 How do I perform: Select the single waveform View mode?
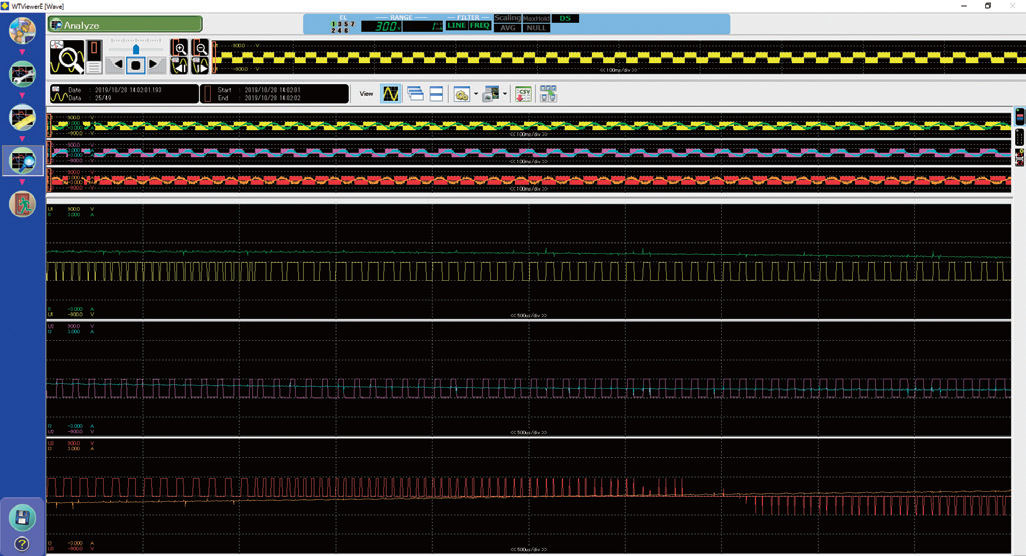[x=391, y=94]
